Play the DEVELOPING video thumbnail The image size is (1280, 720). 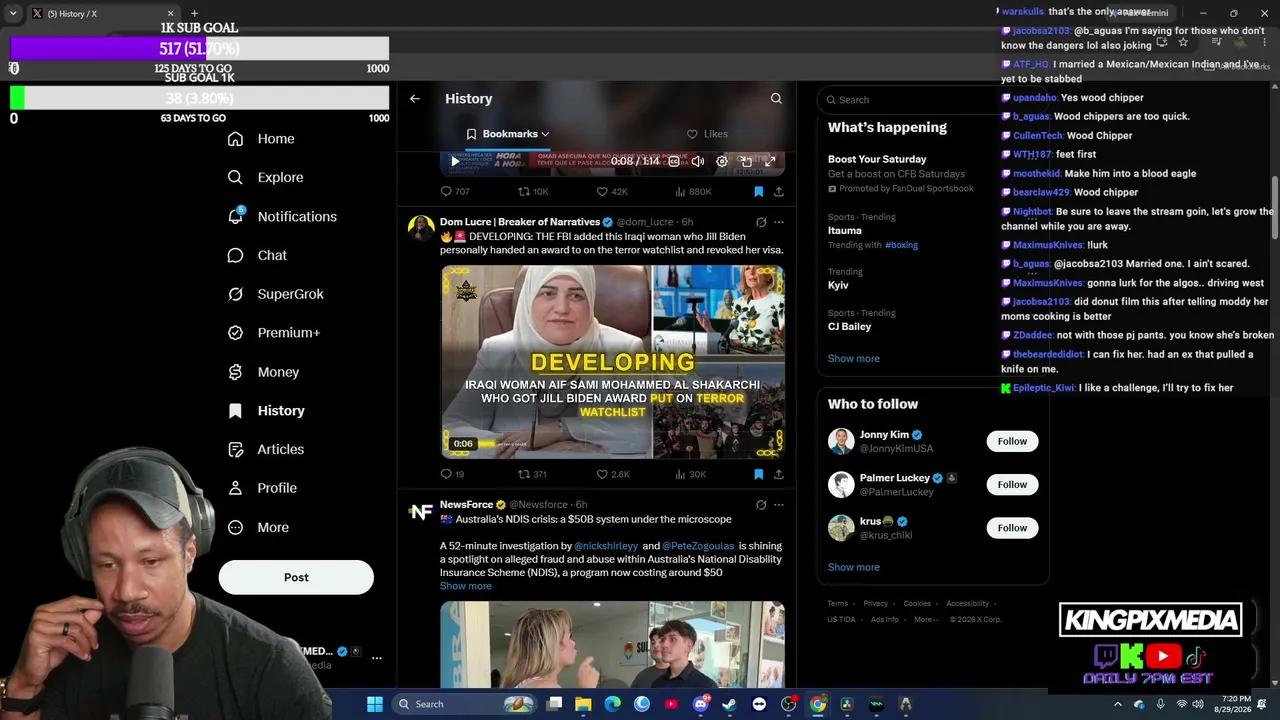tap(613, 362)
